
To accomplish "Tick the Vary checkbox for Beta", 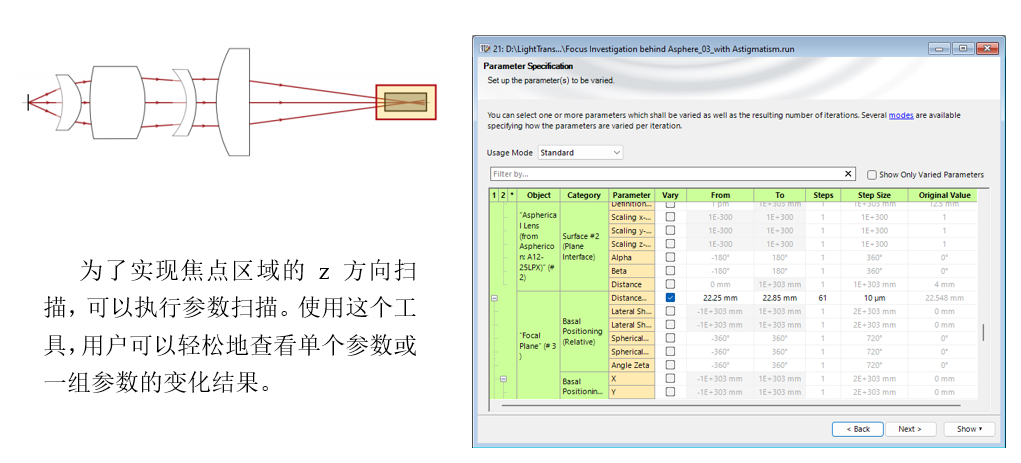I will pos(670,271).
